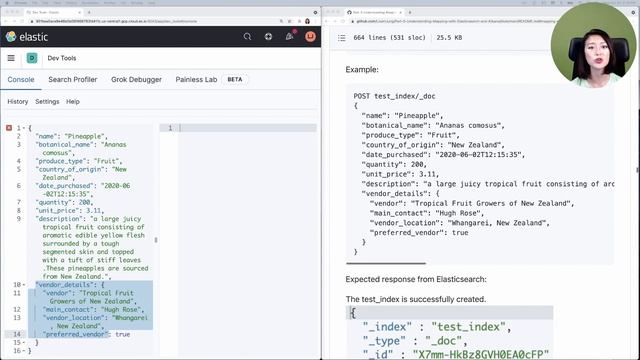
Task: Click the editor pane resize handle
Action: tap(156, 240)
